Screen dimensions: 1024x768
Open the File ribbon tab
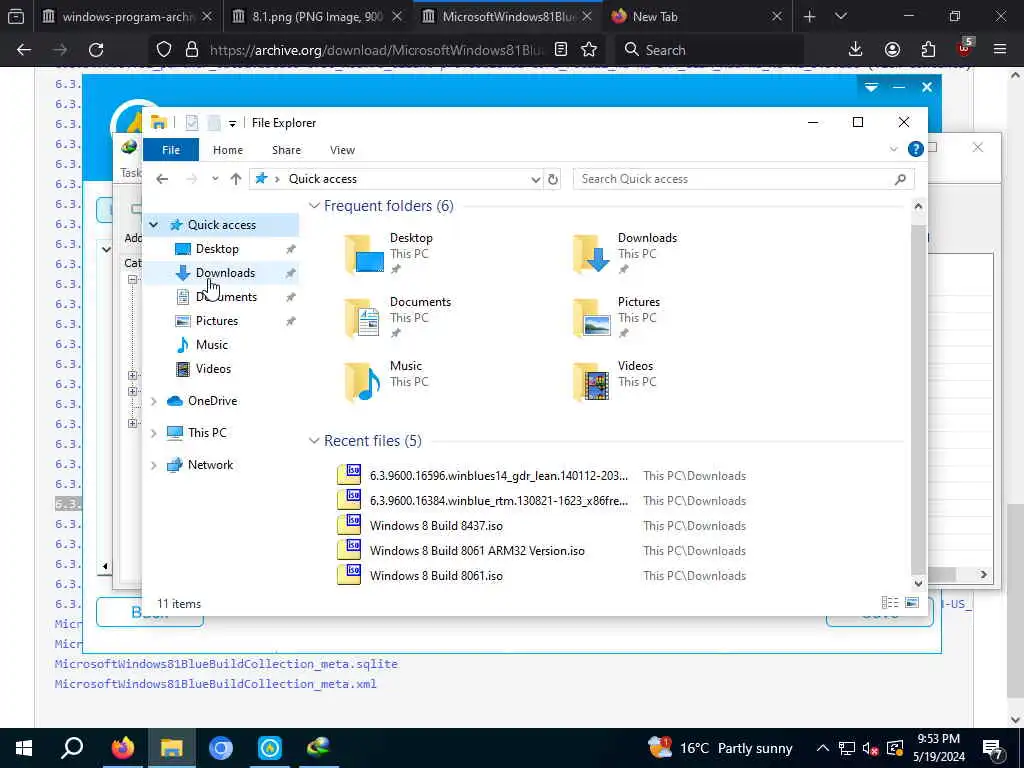click(x=170, y=150)
